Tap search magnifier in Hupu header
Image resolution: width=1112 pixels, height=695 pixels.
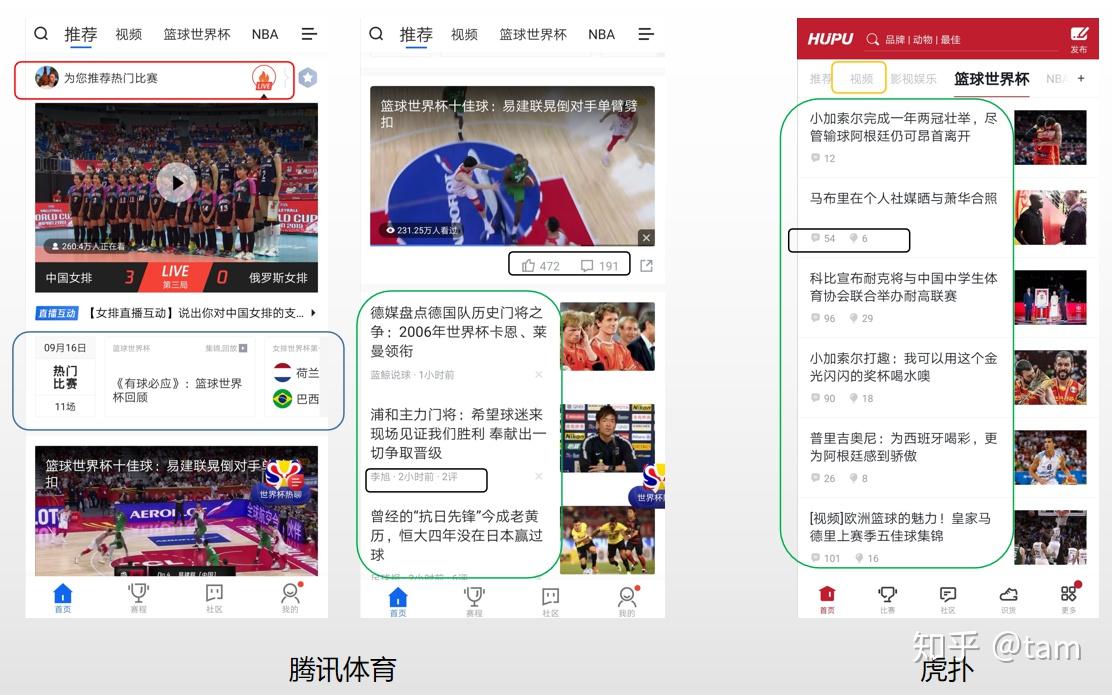coord(872,39)
